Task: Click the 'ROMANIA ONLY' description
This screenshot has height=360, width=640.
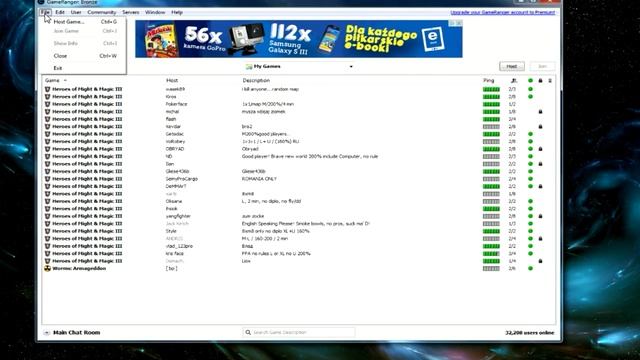Action: pyautogui.click(x=259, y=179)
